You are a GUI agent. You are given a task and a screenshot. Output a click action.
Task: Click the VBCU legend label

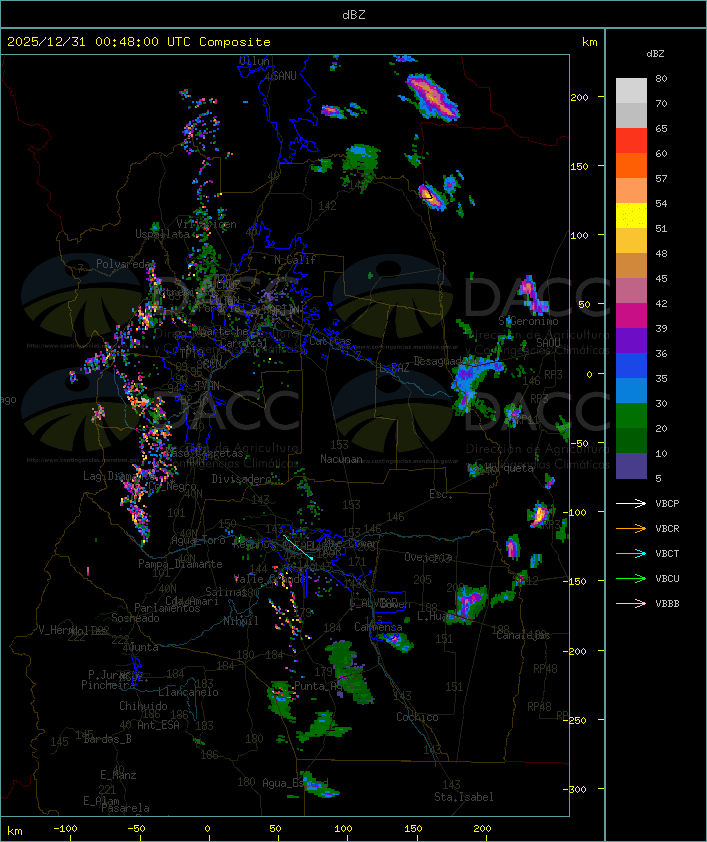[x=667, y=579]
